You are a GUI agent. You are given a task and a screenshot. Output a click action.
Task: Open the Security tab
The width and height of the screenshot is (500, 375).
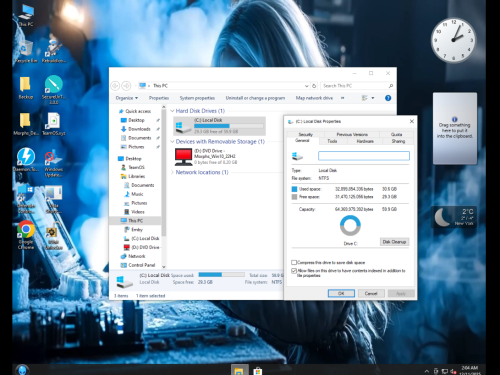[x=306, y=134]
